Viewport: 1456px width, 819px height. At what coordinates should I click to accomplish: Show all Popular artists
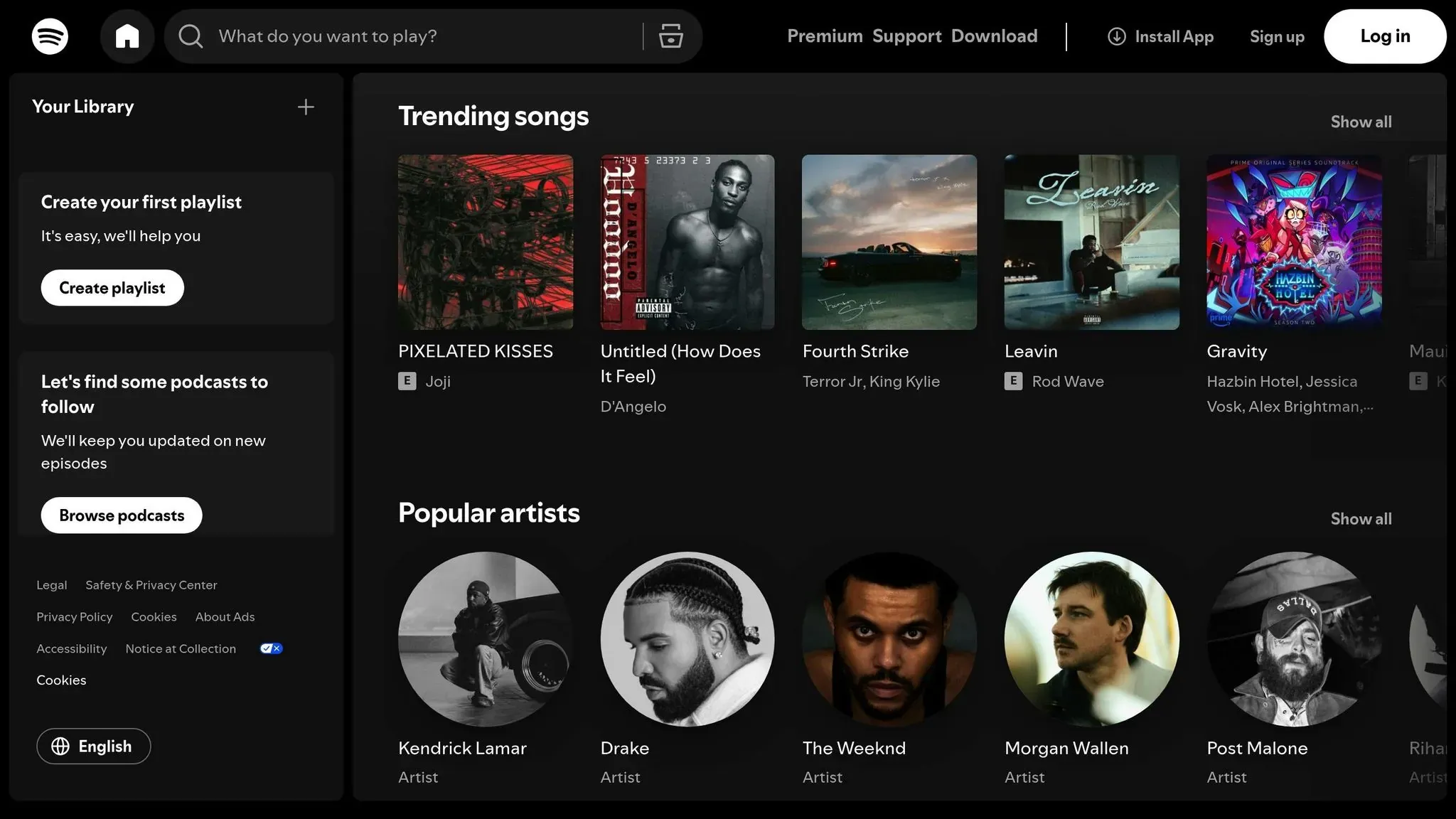pyautogui.click(x=1361, y=519)
